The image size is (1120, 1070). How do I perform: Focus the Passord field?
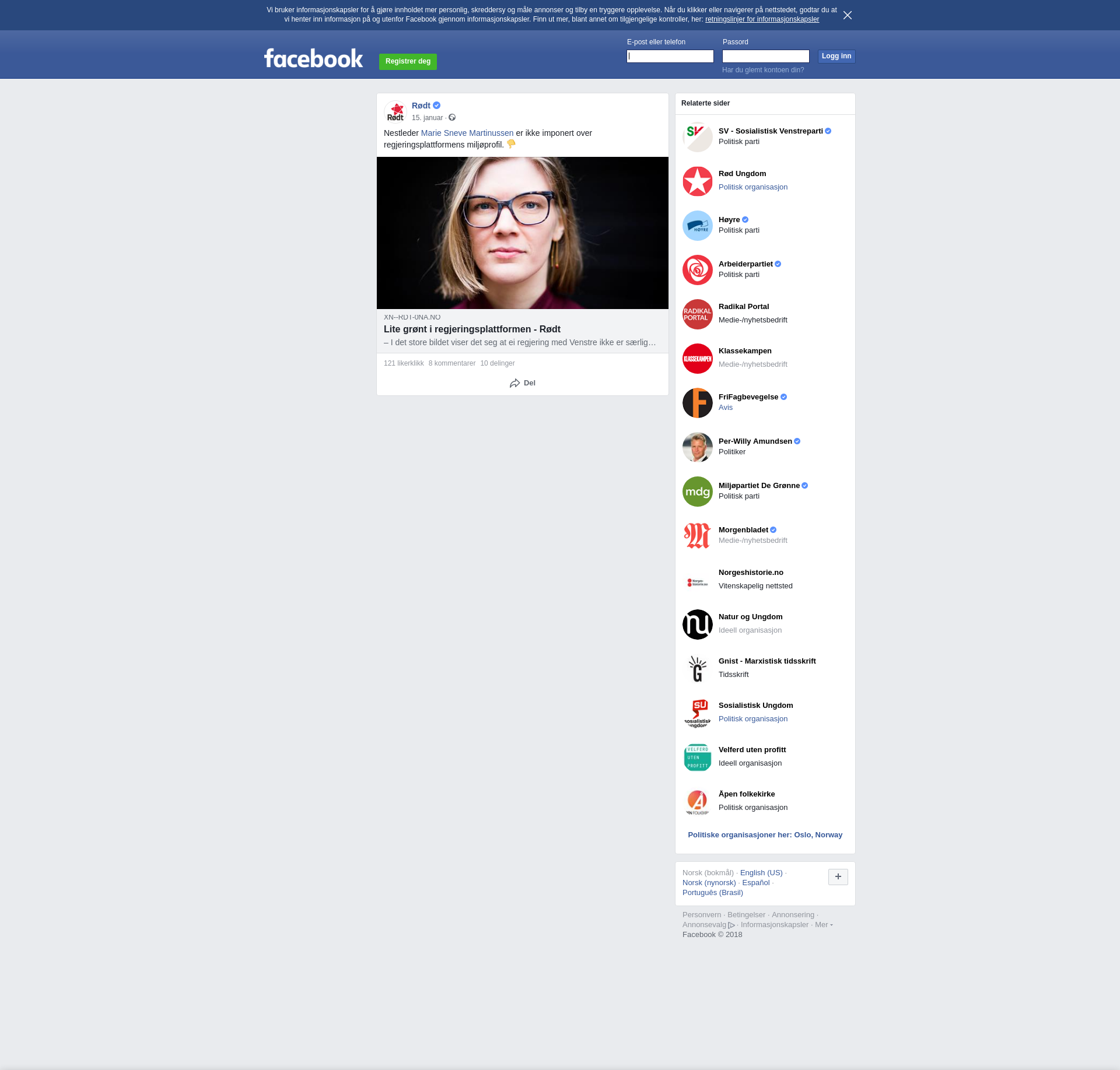(766, 56)
